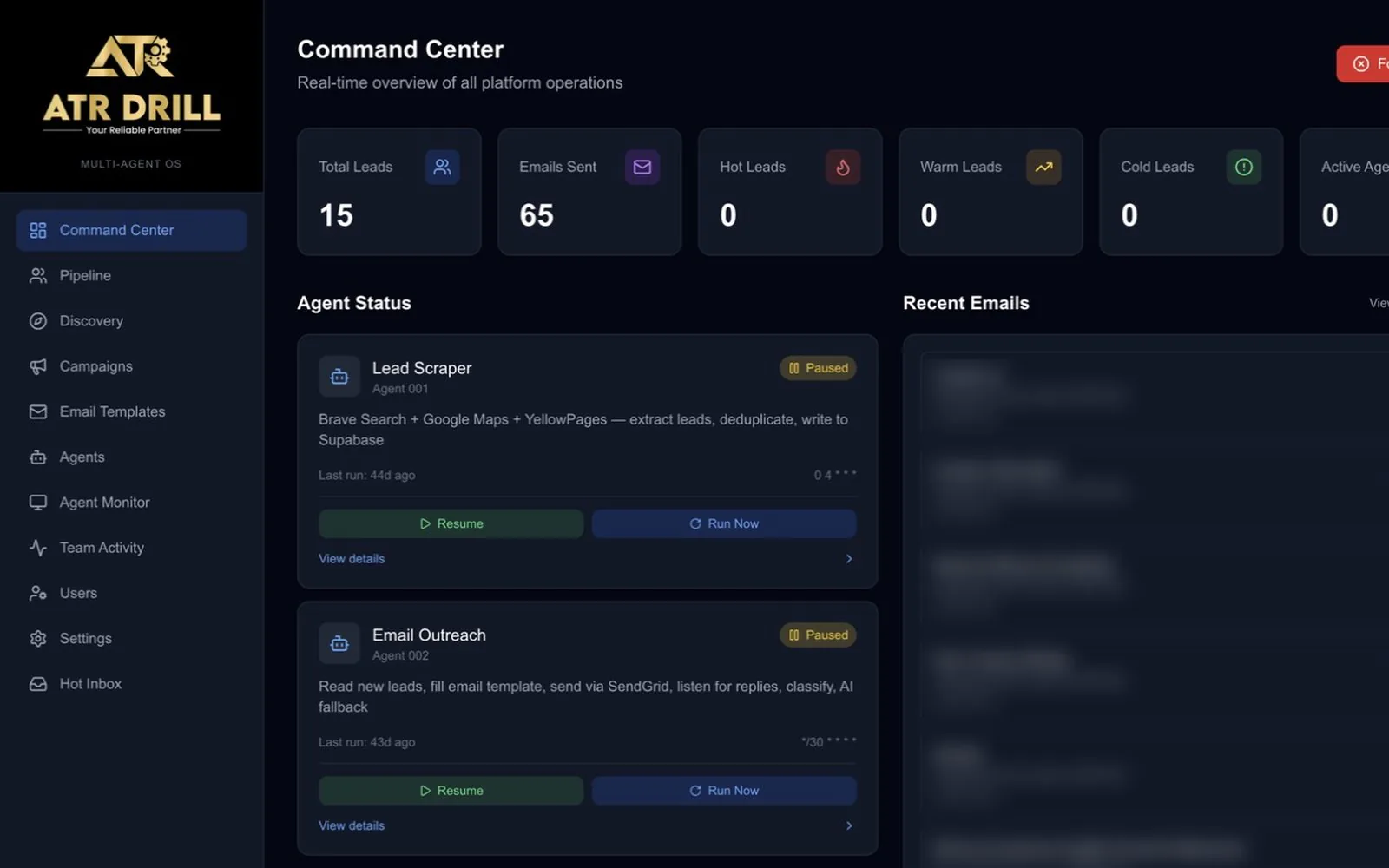Click the Users icon in sidebar
This screenshot has height=868, width=1389.
point(38,593)
